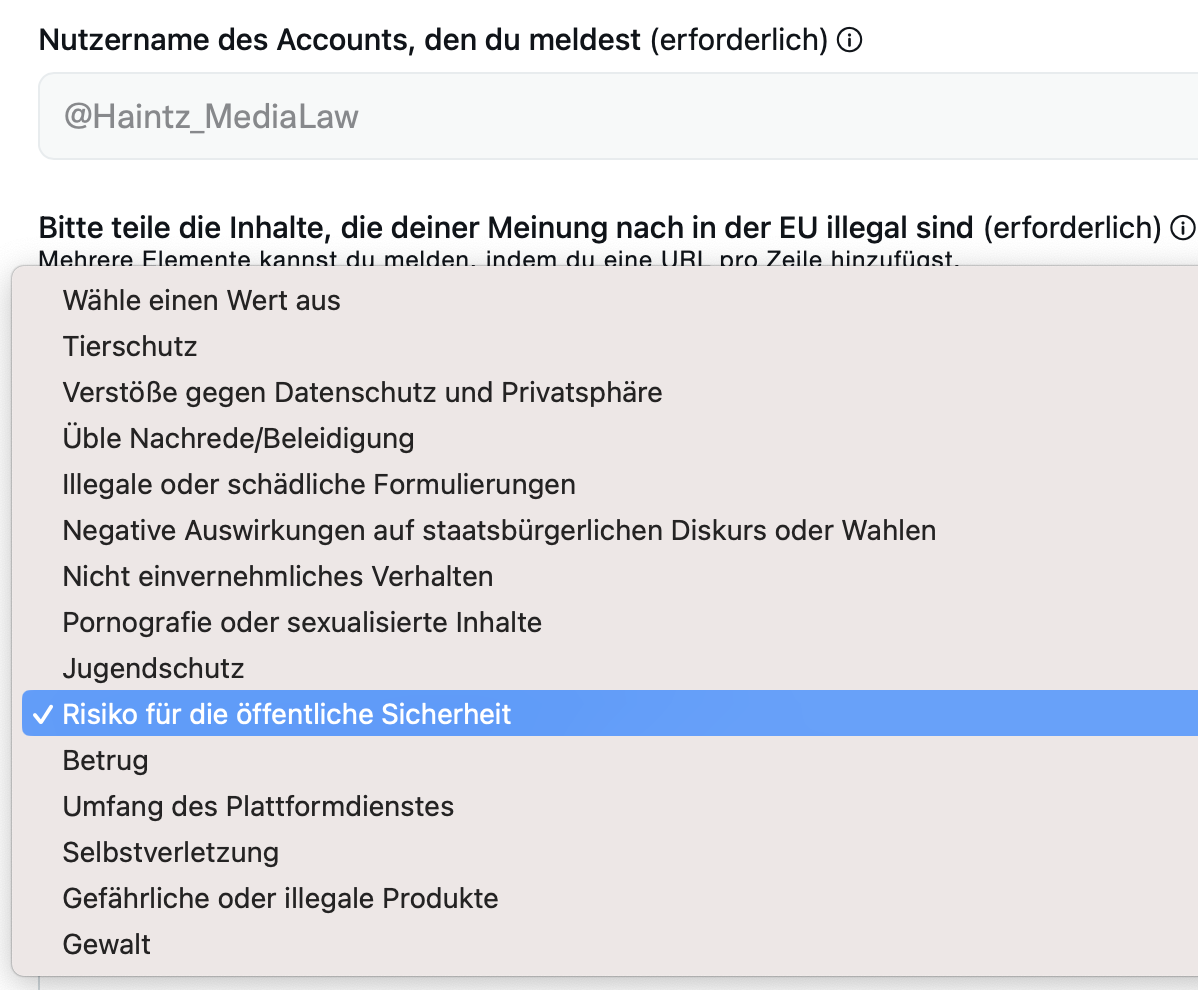Pick Üble Nachrede/Beleidigung option

tap(238, 438)
